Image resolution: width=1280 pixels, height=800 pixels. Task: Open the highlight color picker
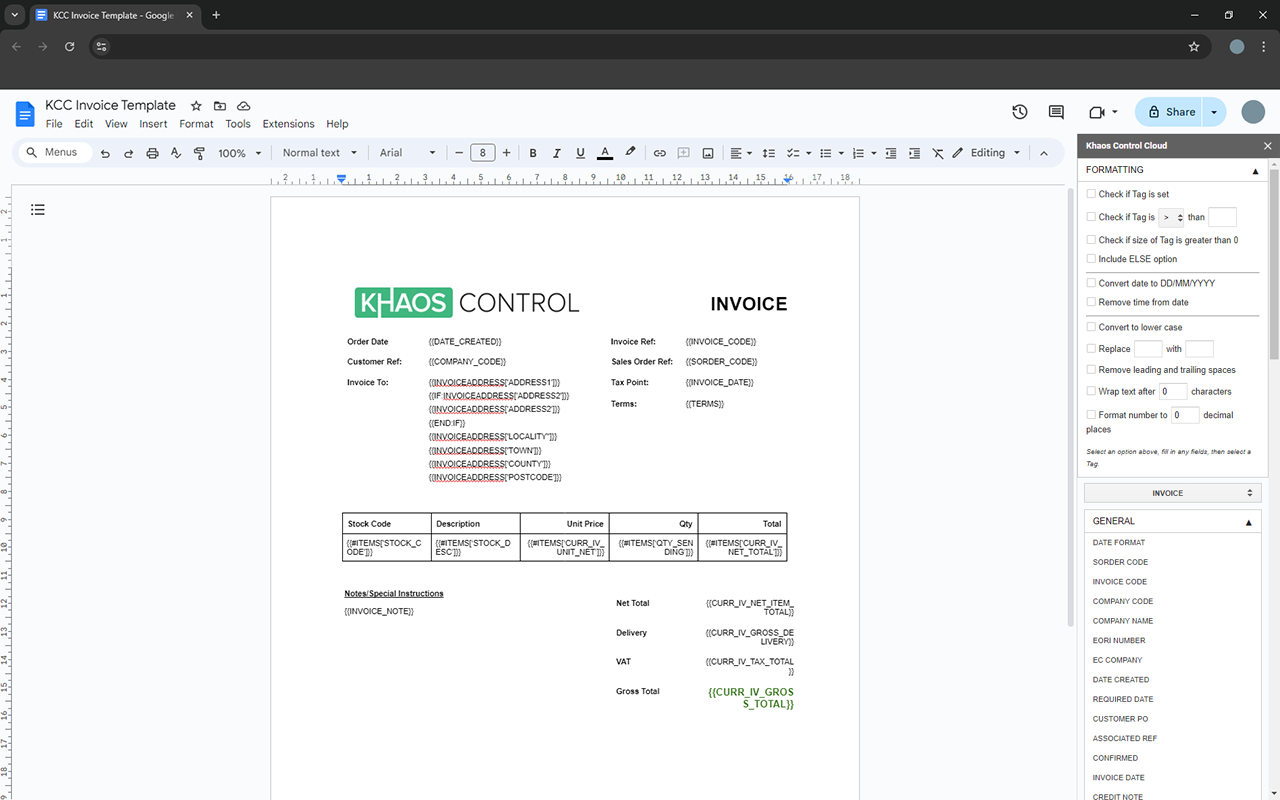[630, 153]
